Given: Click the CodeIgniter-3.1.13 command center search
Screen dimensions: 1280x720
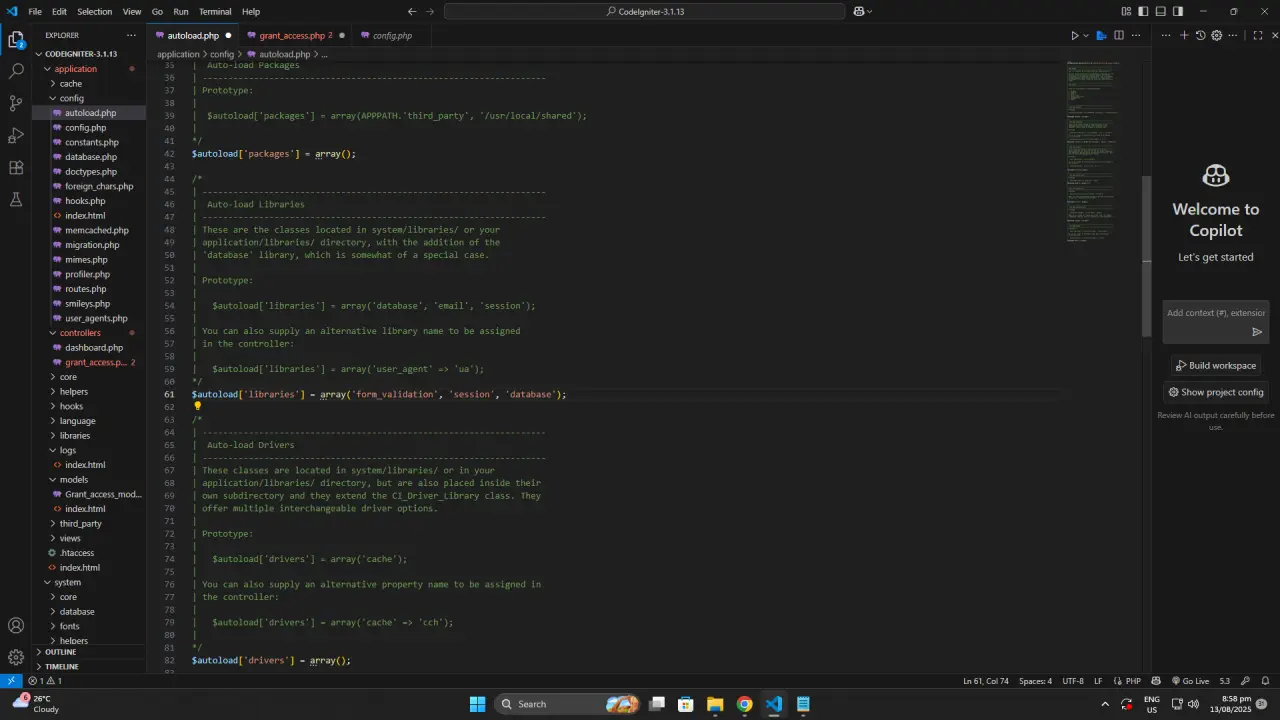Looking at the screenshot, I should (645, 11).
